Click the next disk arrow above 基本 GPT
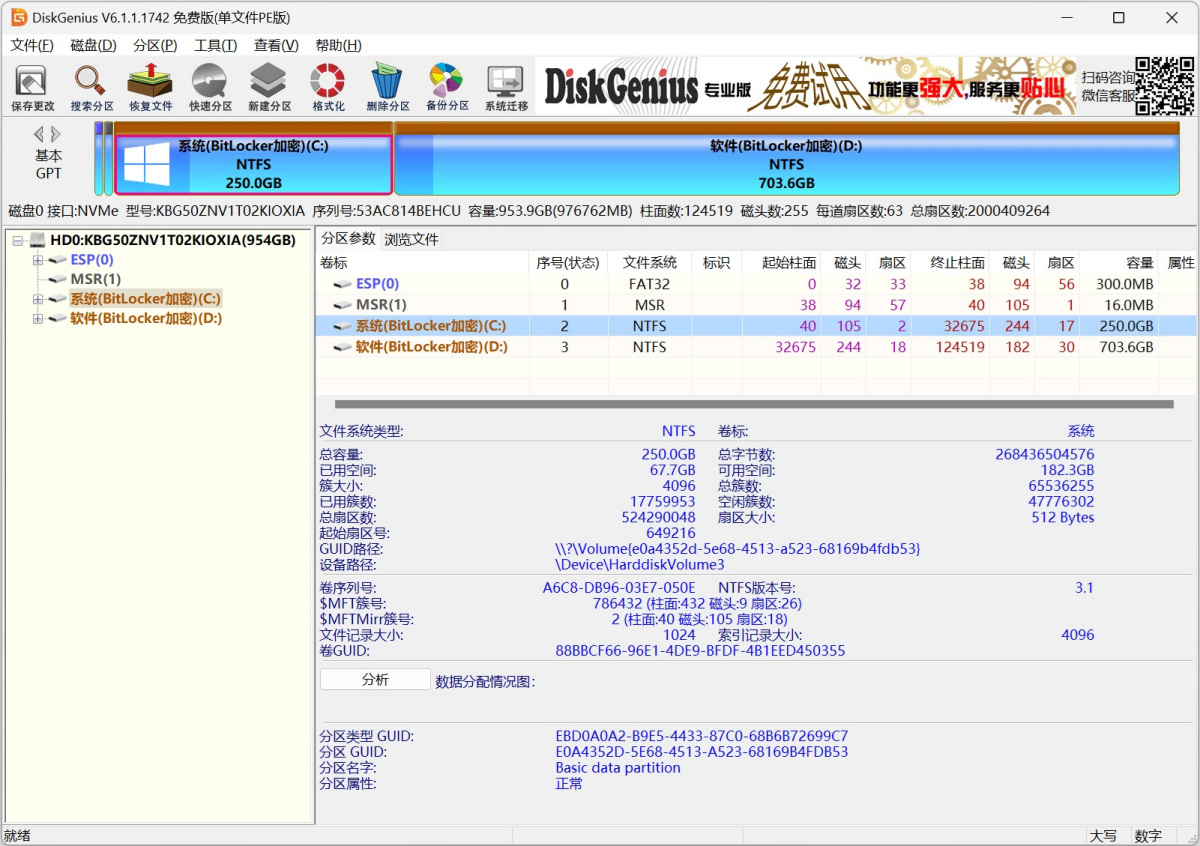The height and width of the screenshot is (846, 1200). [56, 134]
